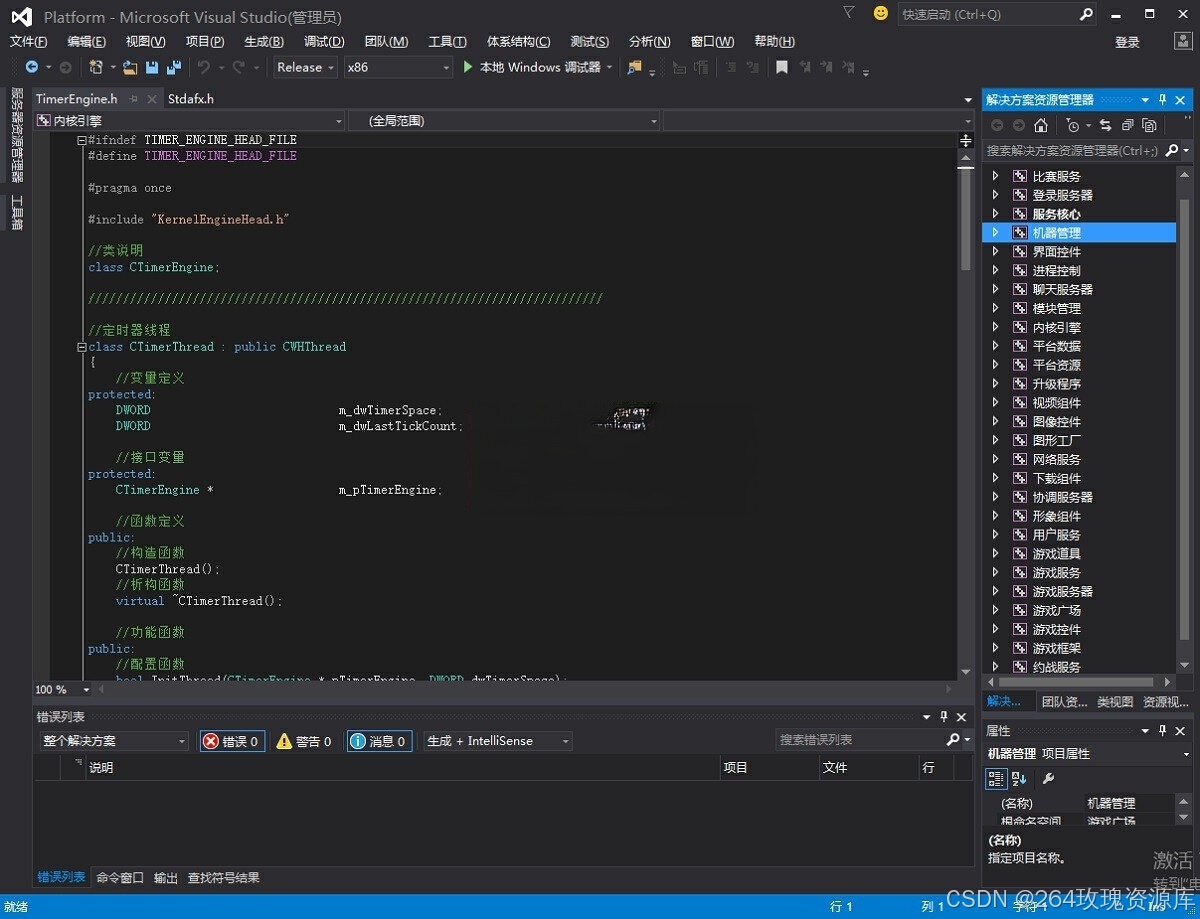Open the 机器管理 项目属性 object dropdown
The image size is (1200, 919).
pos(1088,754)
